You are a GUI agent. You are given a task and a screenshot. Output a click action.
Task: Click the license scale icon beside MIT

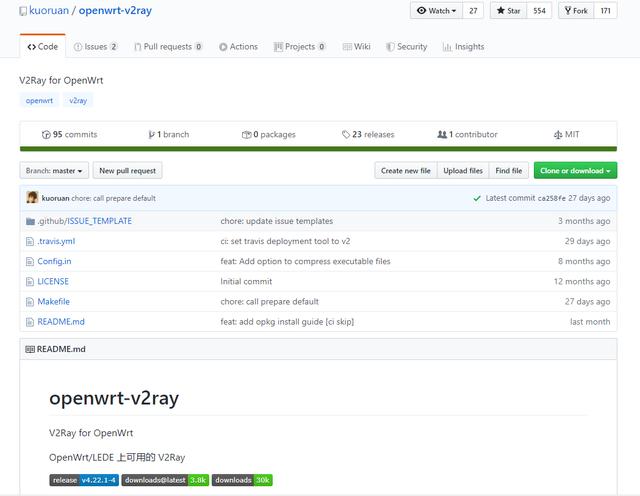point(558,135)
